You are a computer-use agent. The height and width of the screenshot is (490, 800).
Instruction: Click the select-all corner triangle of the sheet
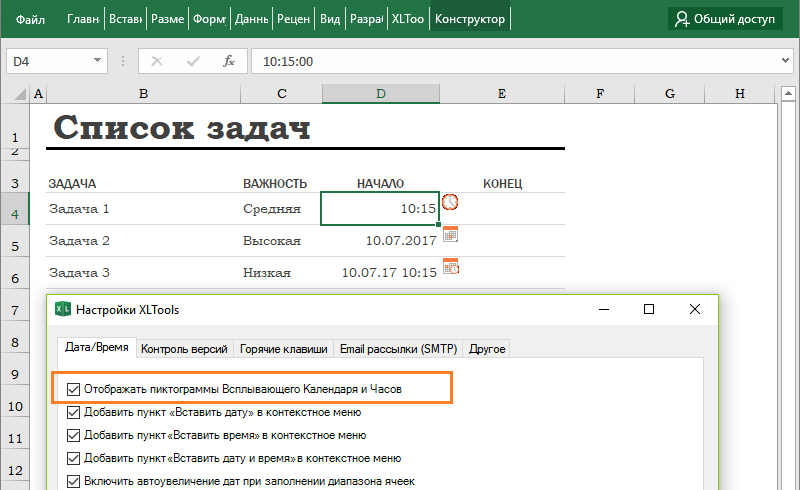tap(19, 94)
